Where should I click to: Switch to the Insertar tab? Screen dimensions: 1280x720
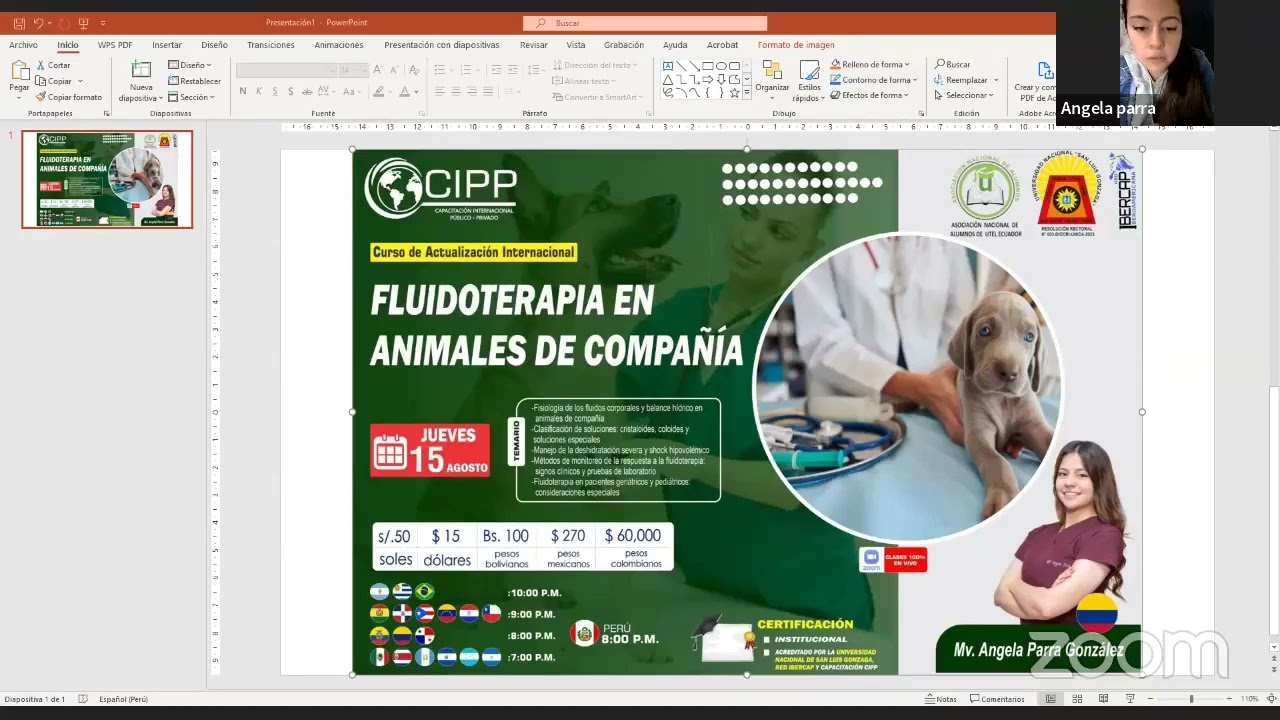pos(167,45)
